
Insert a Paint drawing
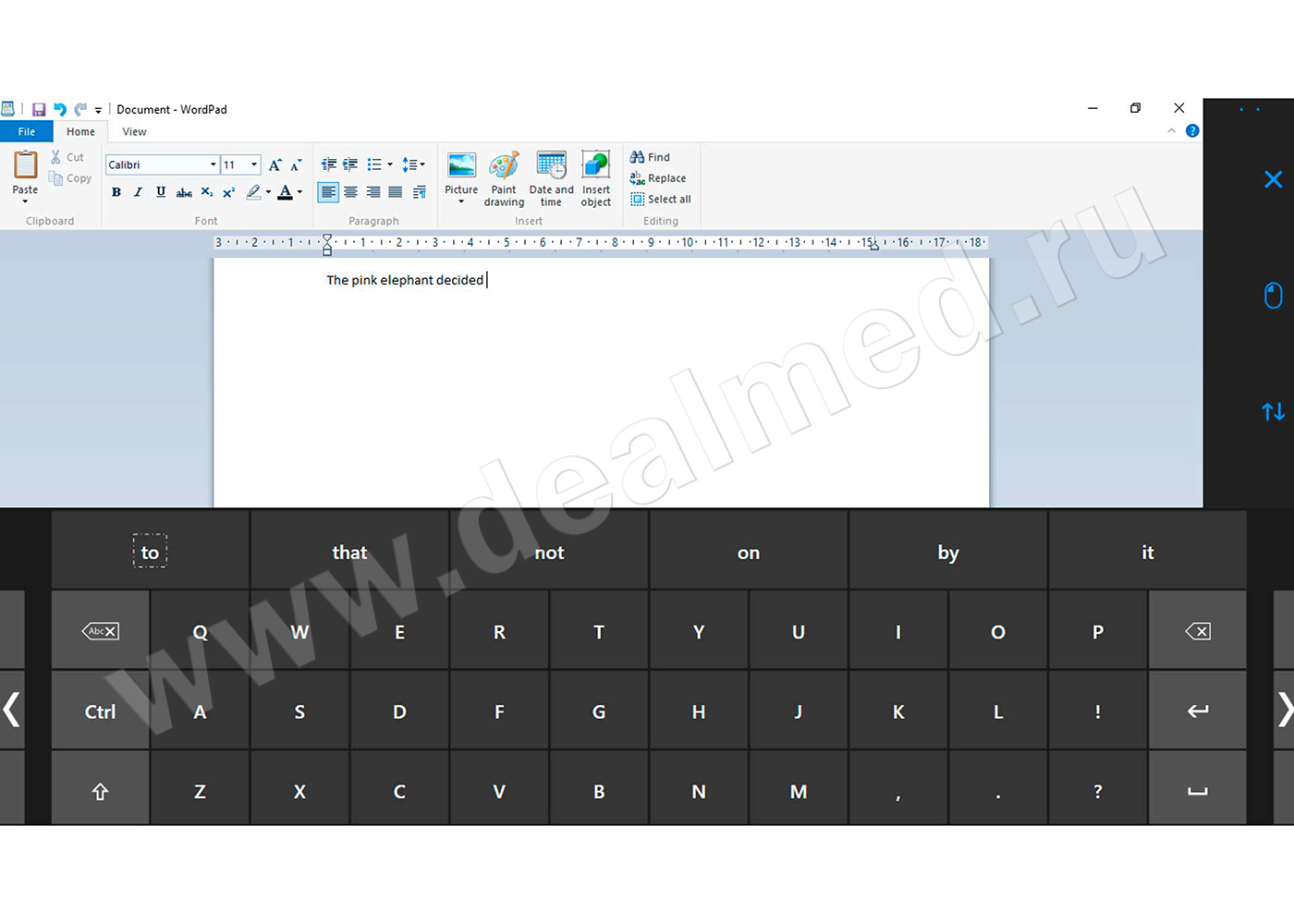[x=504, y=179]
